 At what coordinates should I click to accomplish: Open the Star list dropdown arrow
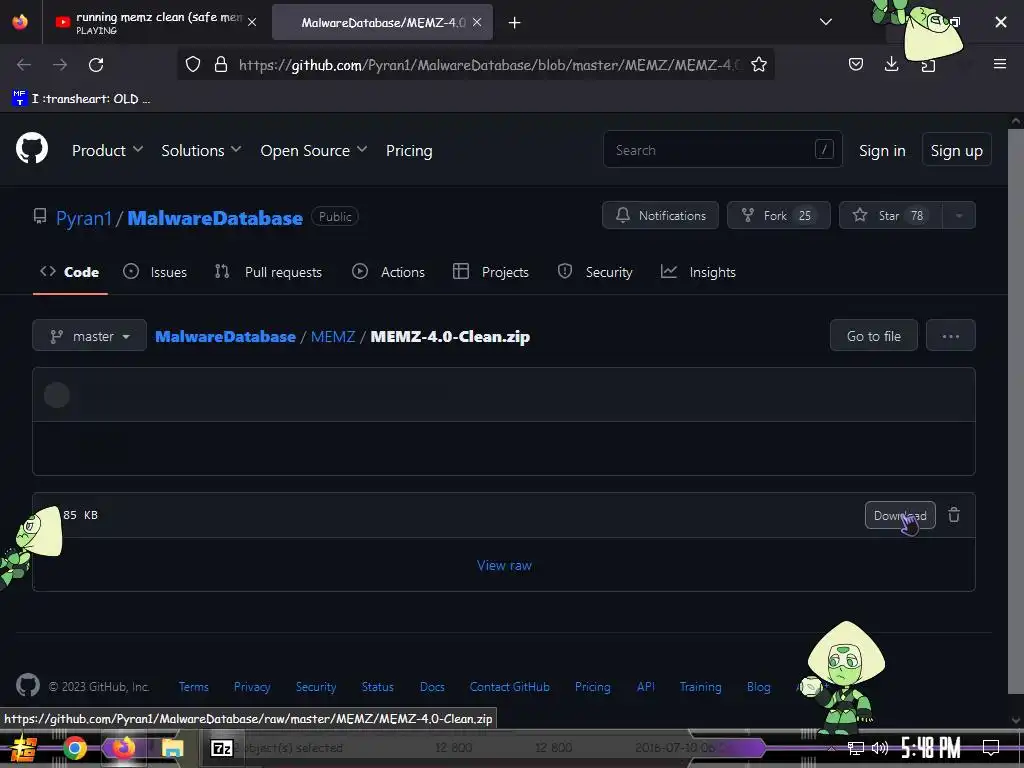click(959, 216)
